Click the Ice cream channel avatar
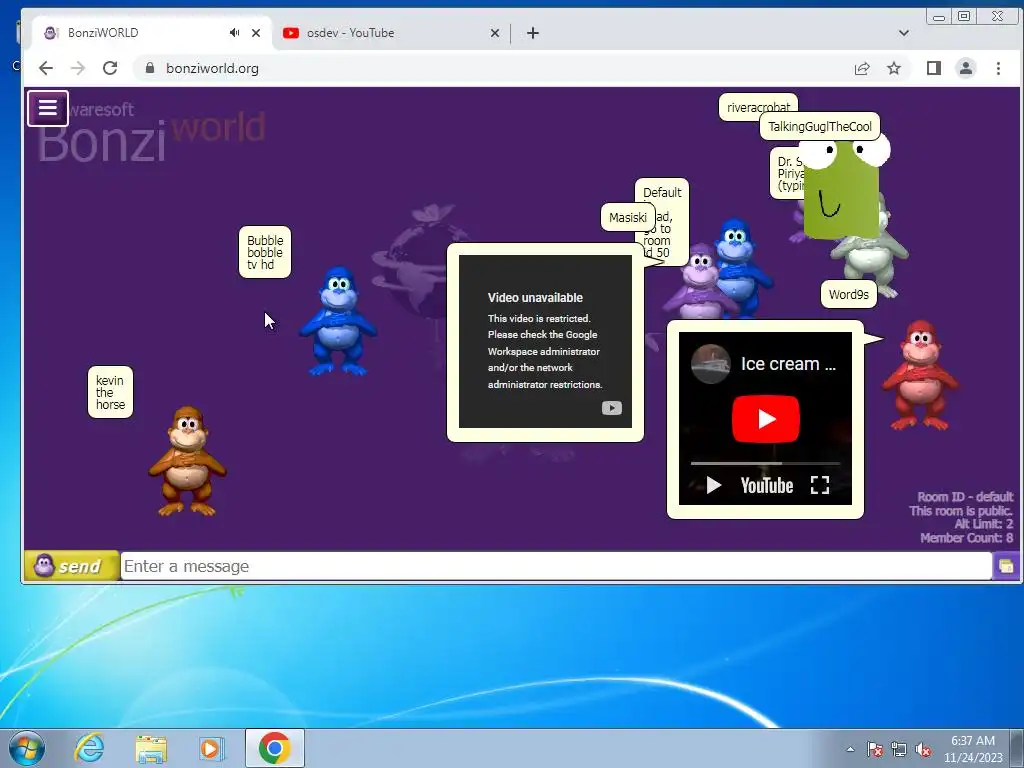Screen dimensions: 1024x768 pyautogui.click(x=711, y=364)
